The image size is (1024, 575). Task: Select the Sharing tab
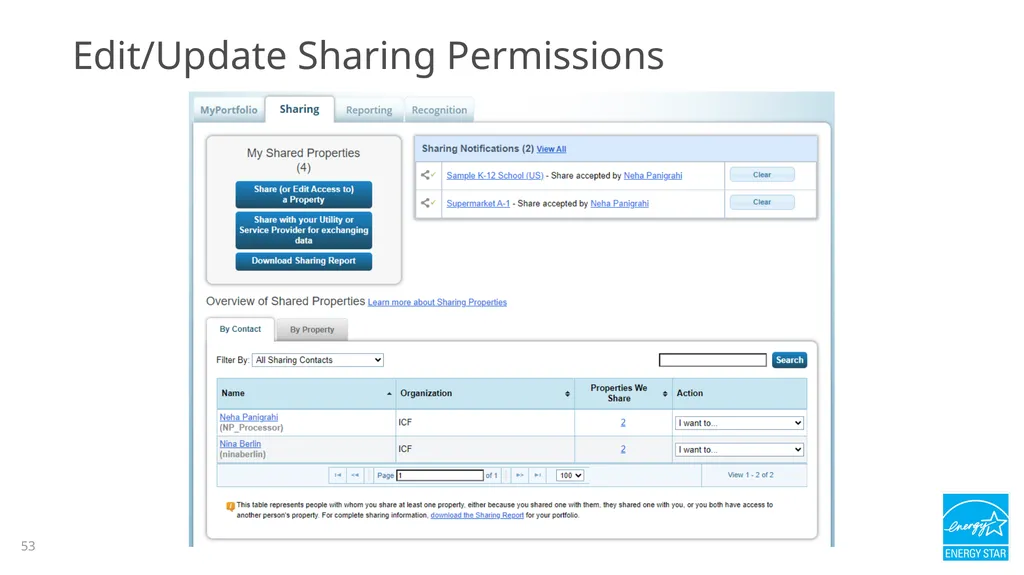[300, 109]
